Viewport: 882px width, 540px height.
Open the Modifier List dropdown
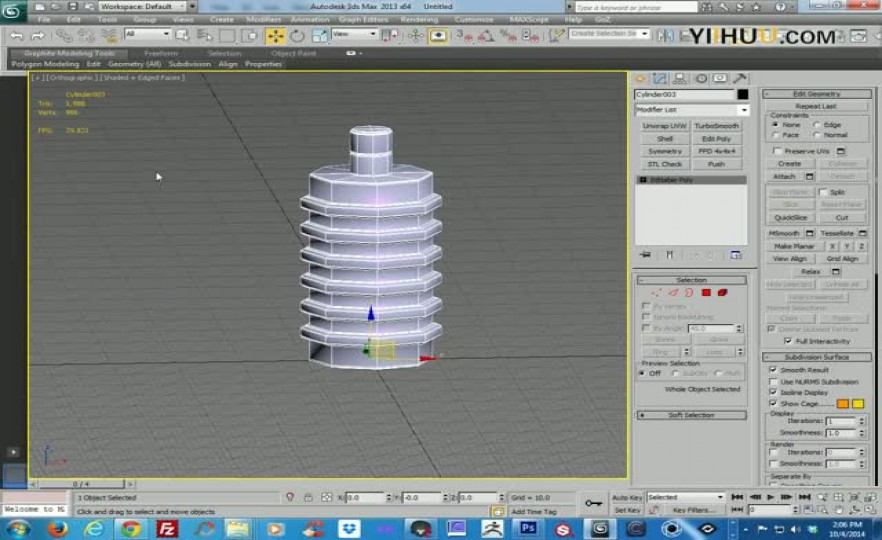[x=692, y=110]
